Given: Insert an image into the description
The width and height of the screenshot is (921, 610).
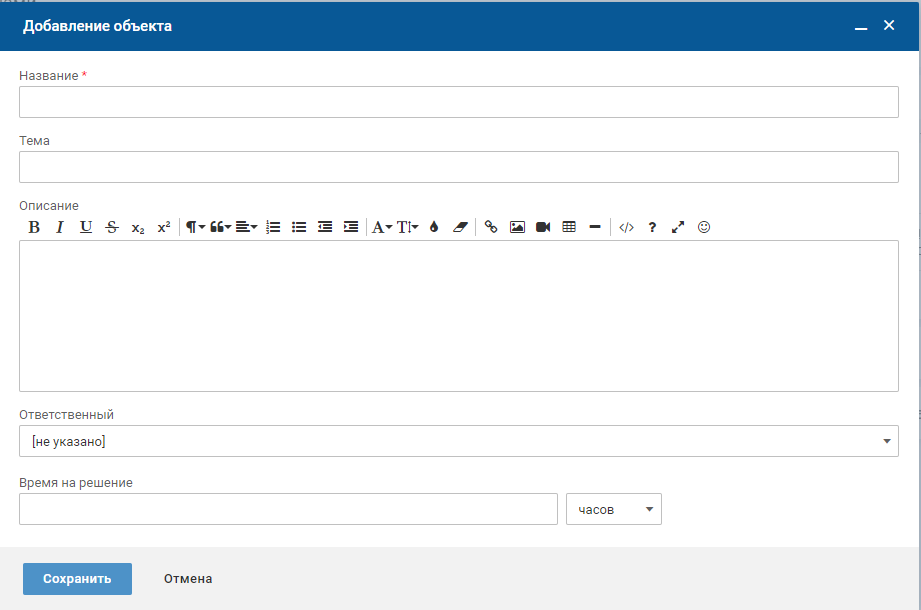Looking at the screenshot, I should tap(517, 227).
